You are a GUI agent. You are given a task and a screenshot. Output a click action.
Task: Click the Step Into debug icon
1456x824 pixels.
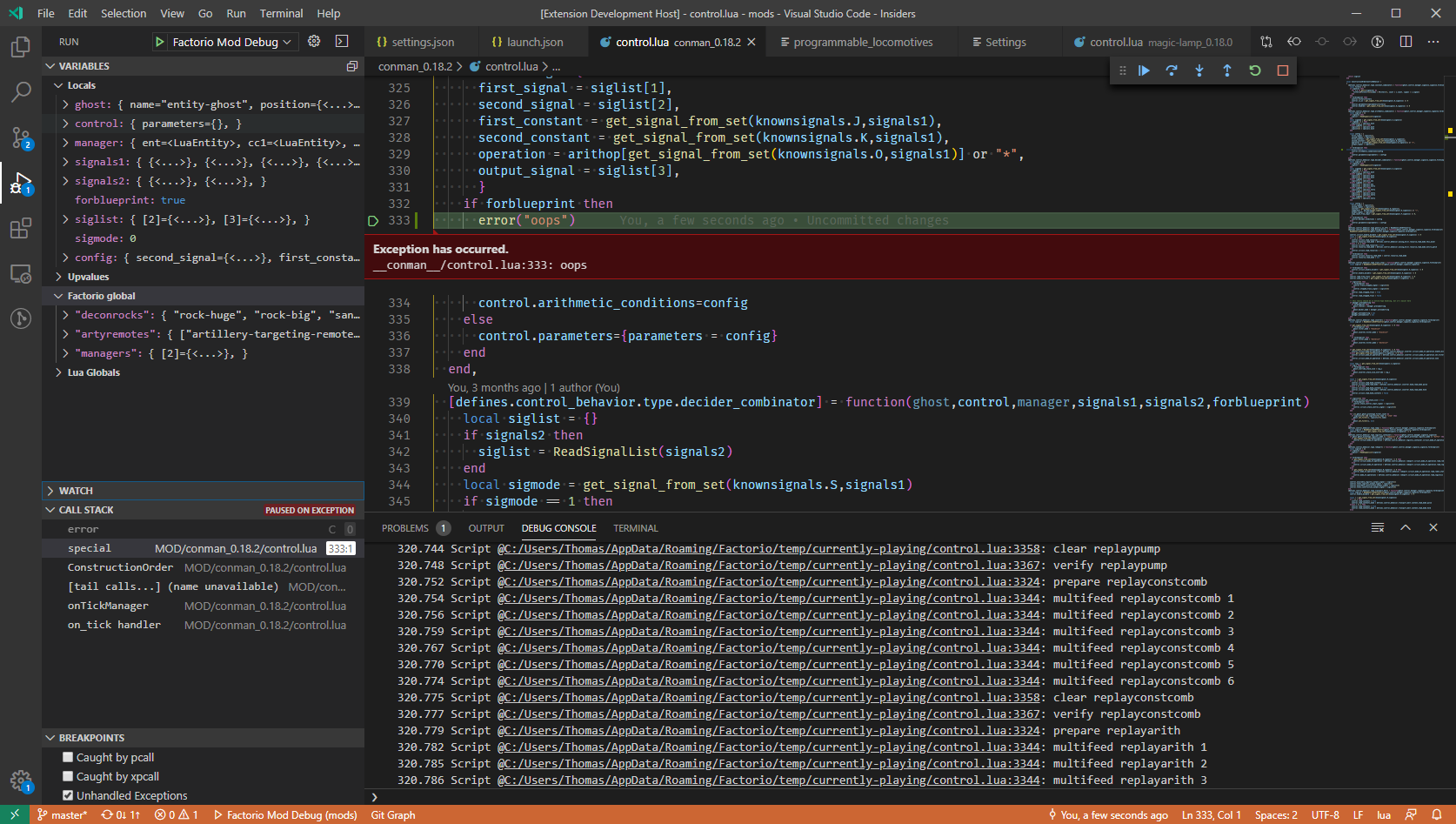[x=1199, y=70]
